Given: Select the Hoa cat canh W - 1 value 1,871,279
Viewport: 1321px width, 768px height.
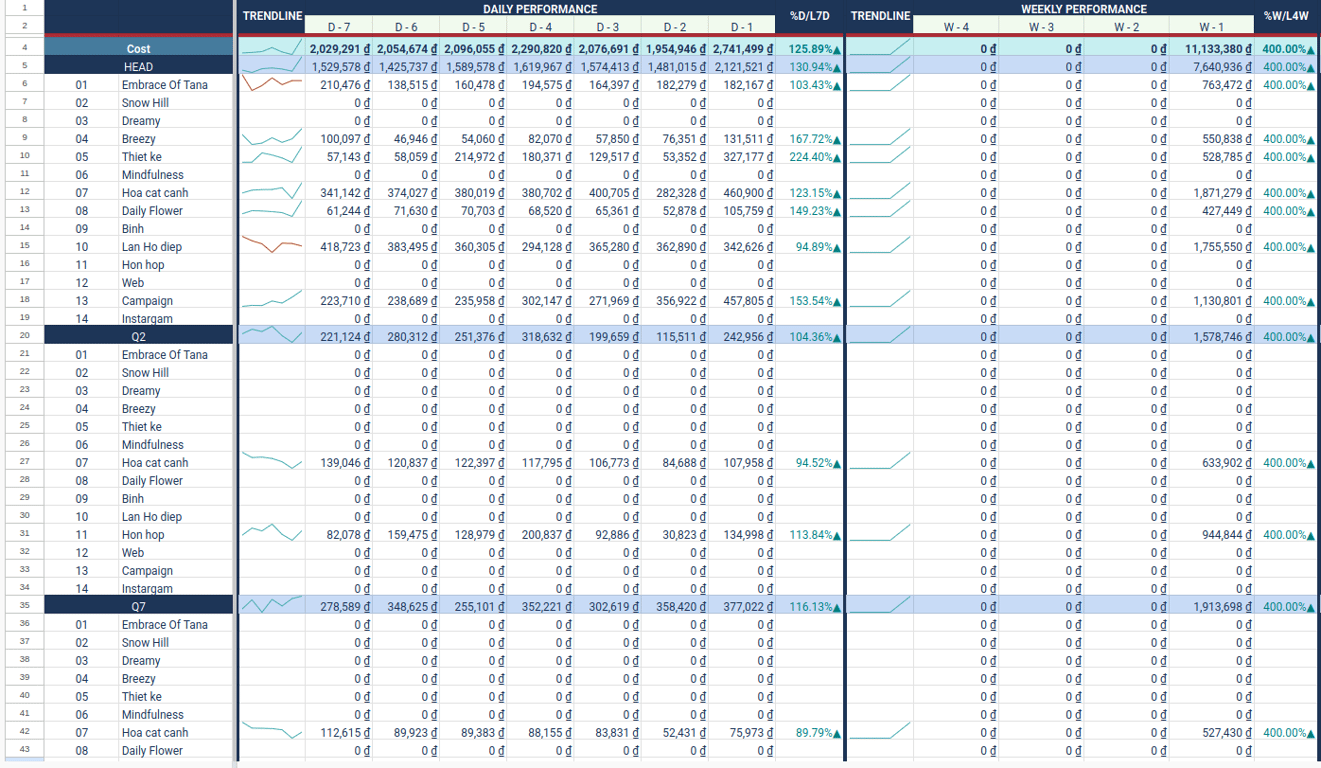Looking at the screenshot, I should tap(1211, 192).
